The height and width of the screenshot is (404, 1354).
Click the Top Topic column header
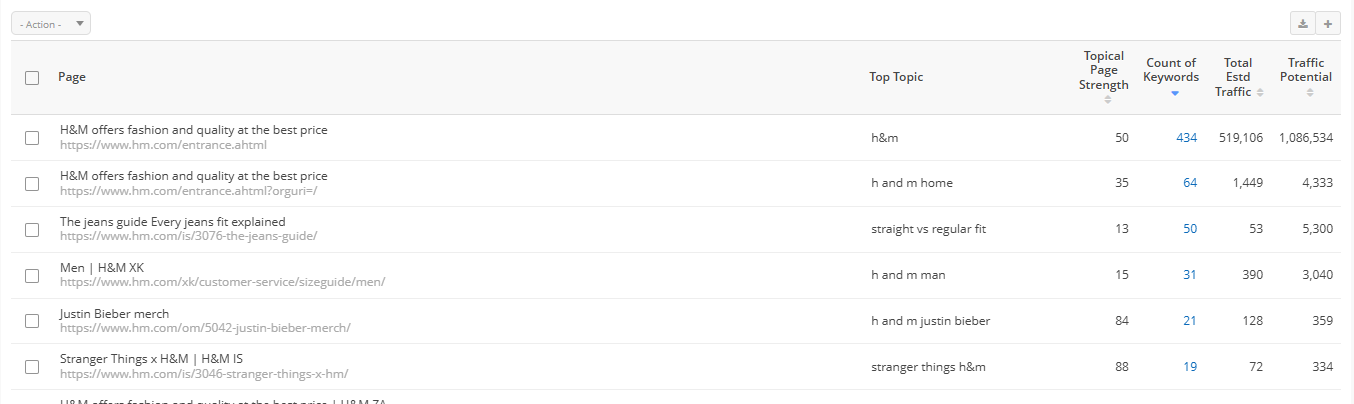click(x=896, y=77)
